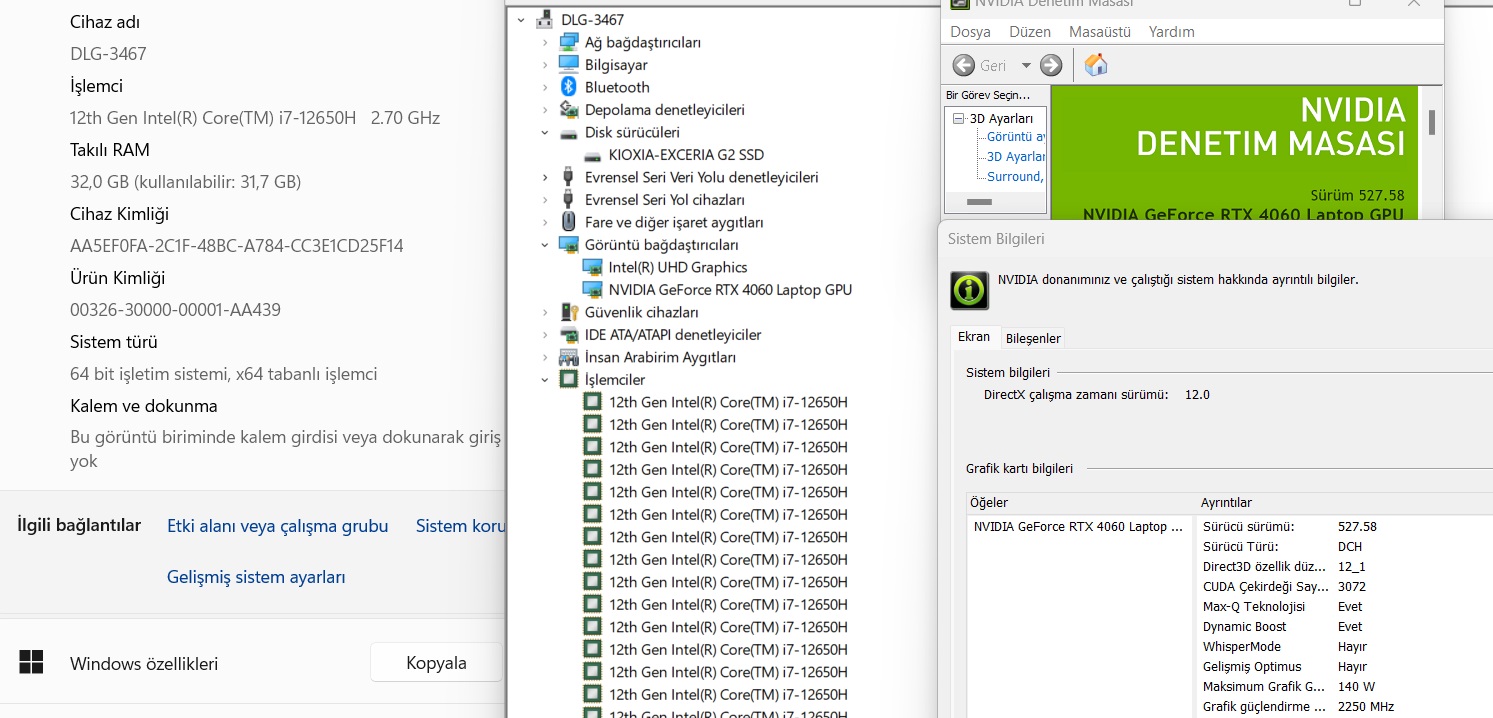Click the Sürücü sürümü 527.58 value

[x=1357, y=526]
